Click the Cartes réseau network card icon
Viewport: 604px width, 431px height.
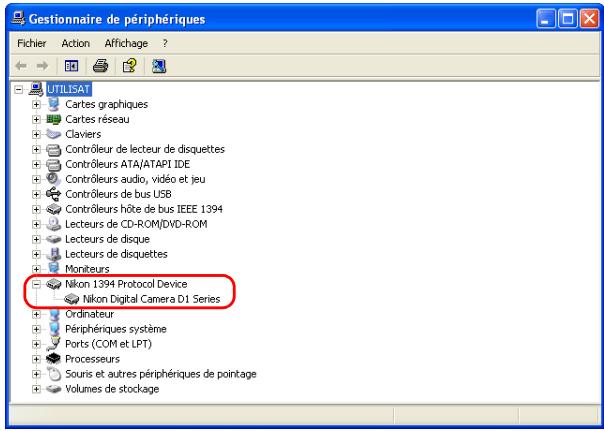(x=54, y=119)
